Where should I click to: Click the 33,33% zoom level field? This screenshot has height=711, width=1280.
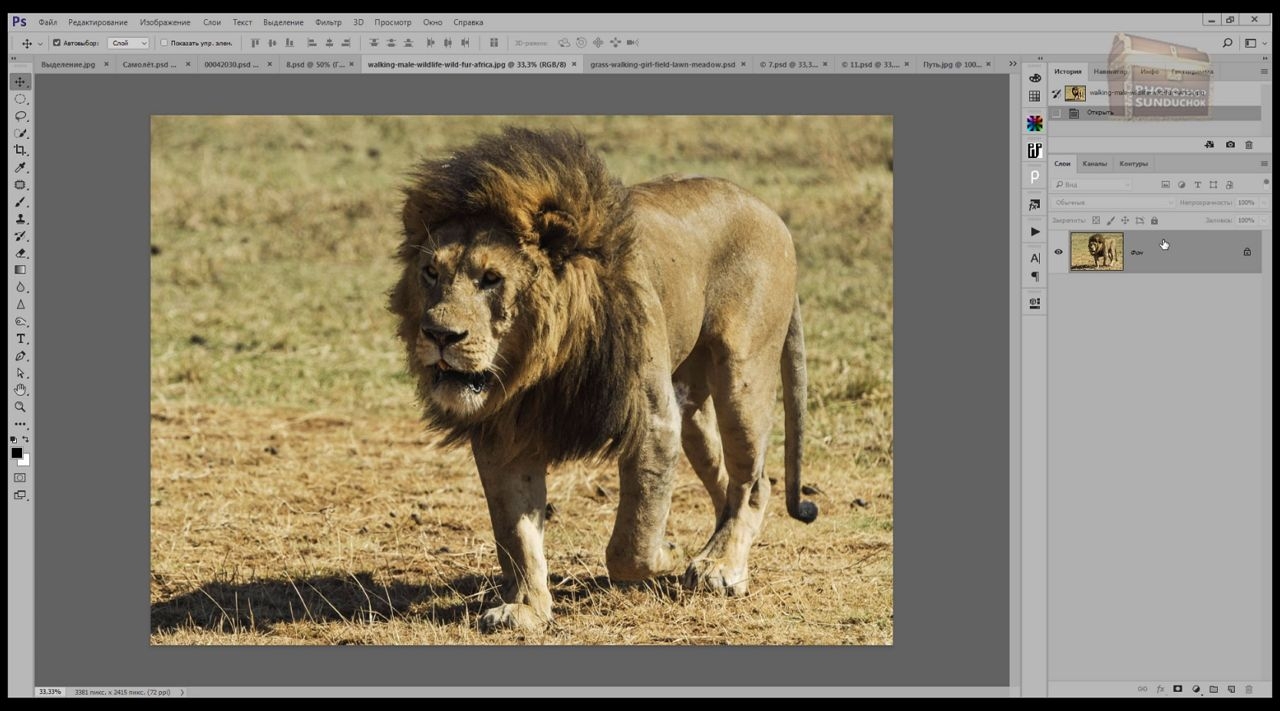click(x=50, y=692)
